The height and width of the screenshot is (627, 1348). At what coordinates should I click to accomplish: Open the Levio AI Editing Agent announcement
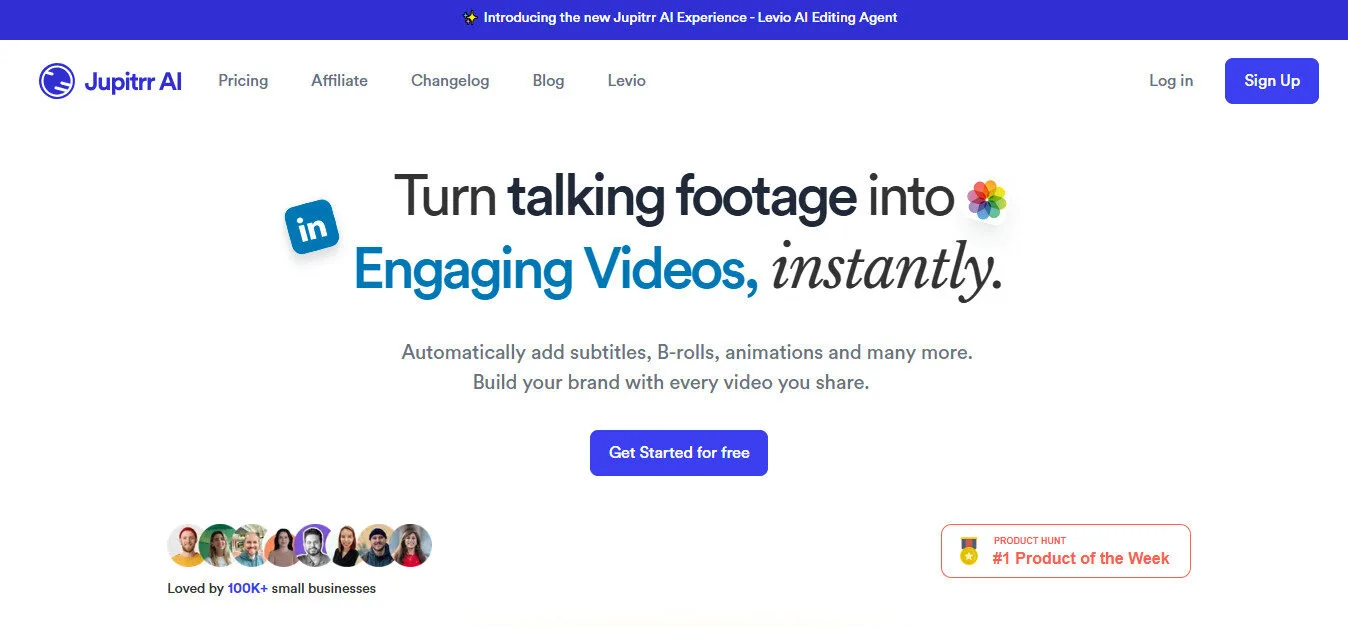[x=690, y=18]
